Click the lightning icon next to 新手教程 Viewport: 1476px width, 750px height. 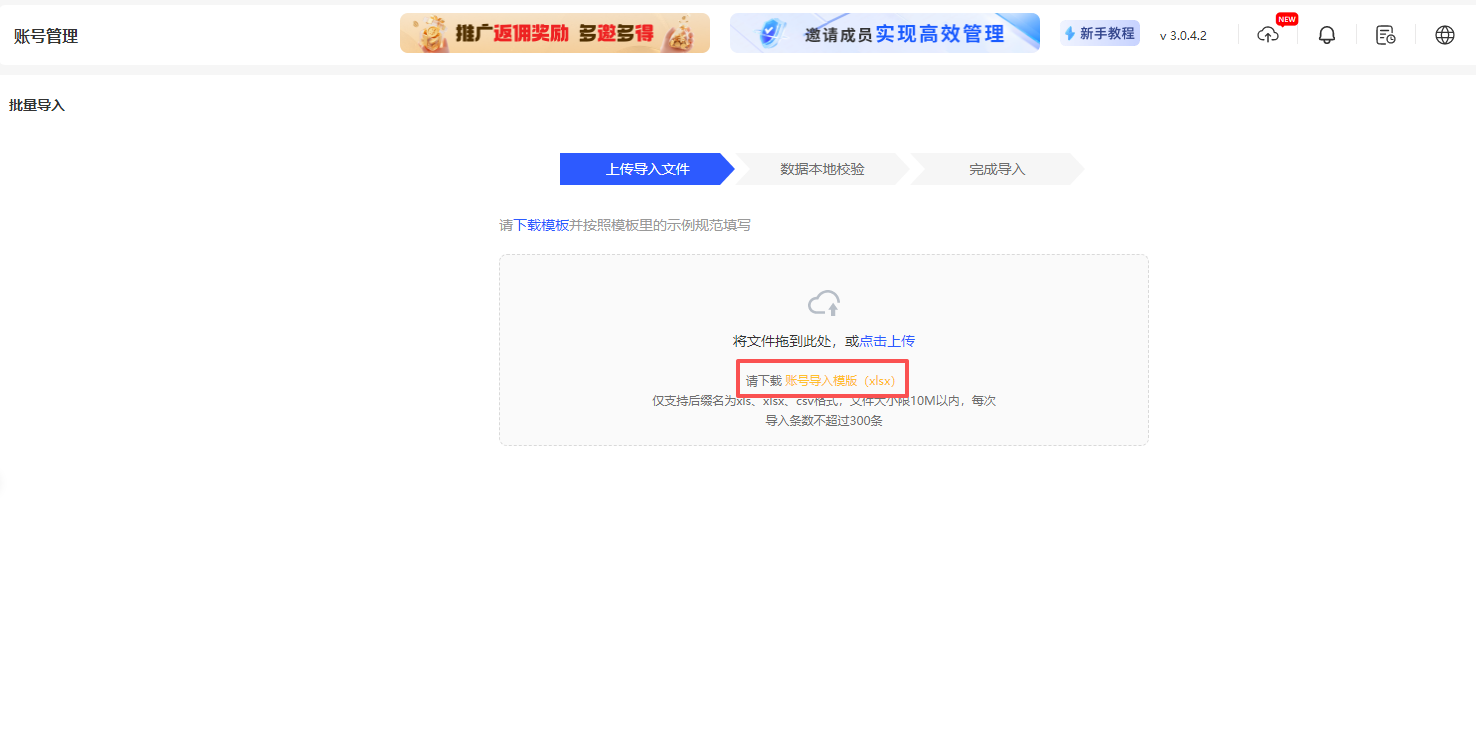[1068, 32]
